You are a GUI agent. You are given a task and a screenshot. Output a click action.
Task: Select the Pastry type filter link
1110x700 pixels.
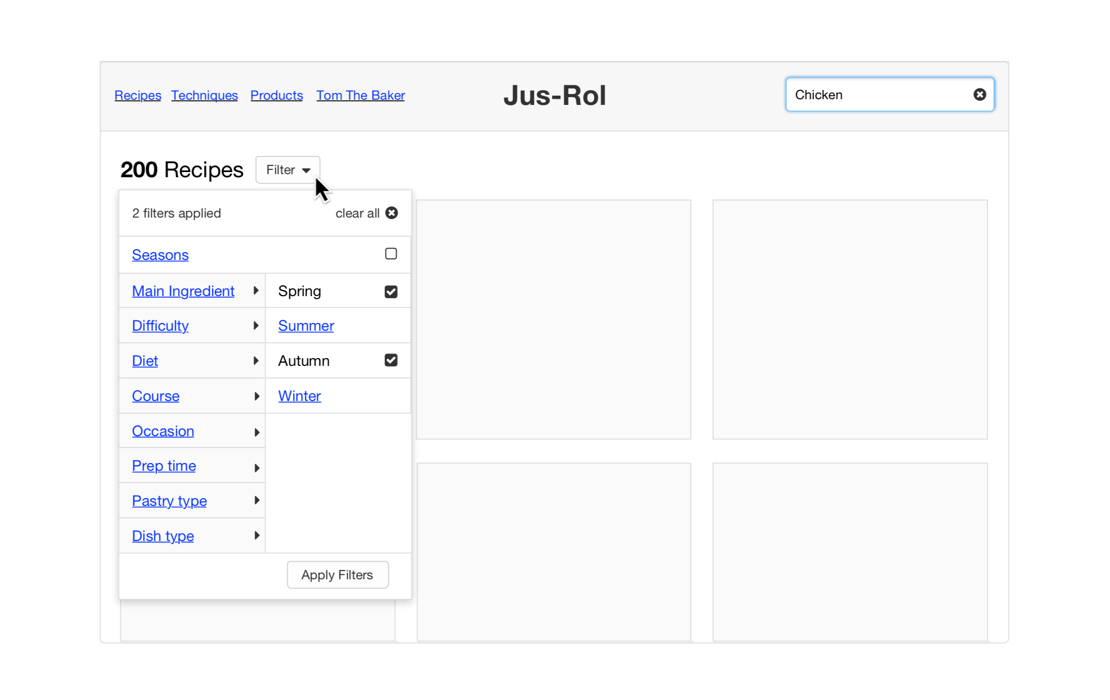tap(169, 501)
